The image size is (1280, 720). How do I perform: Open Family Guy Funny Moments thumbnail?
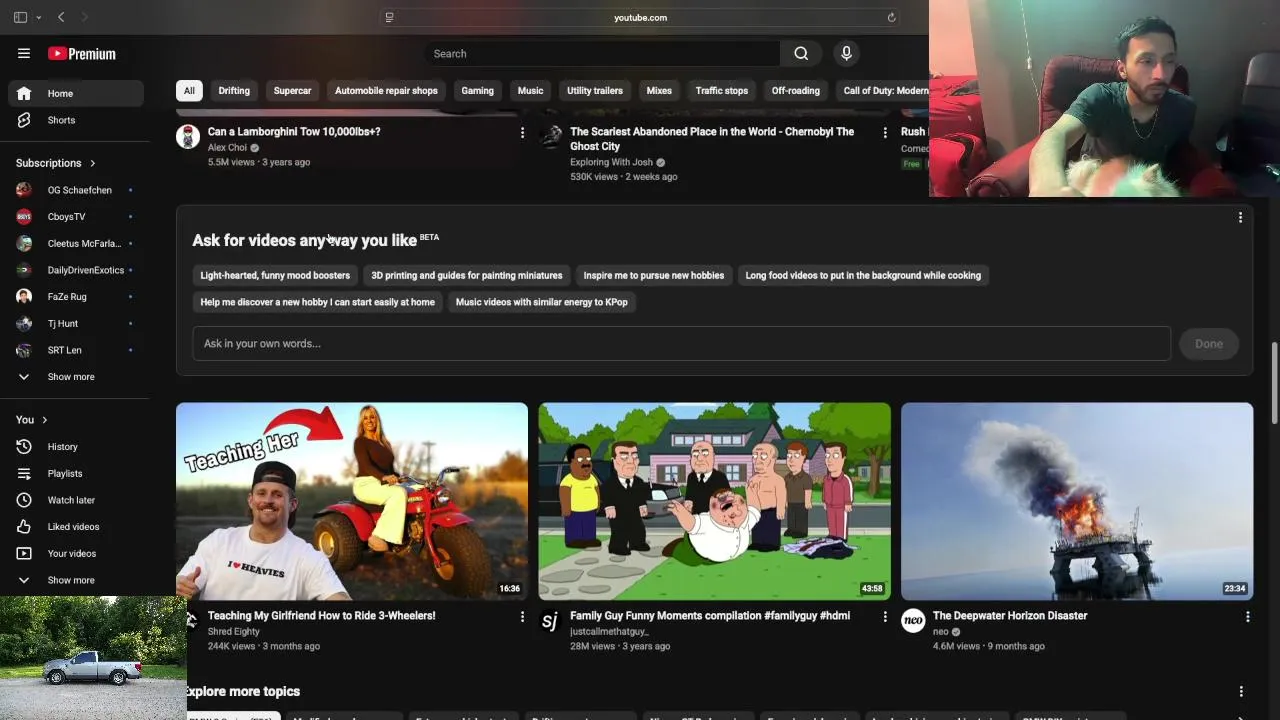coord(714,501)
